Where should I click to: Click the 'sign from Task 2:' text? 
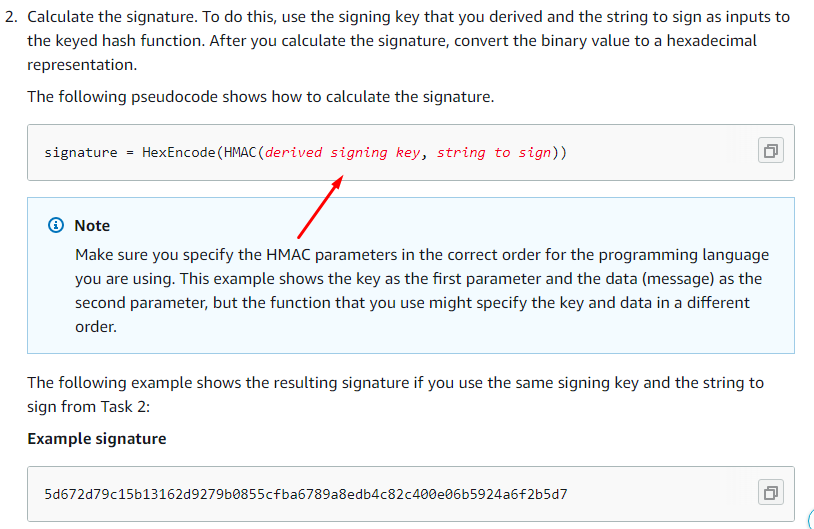[x=88, y=406]
